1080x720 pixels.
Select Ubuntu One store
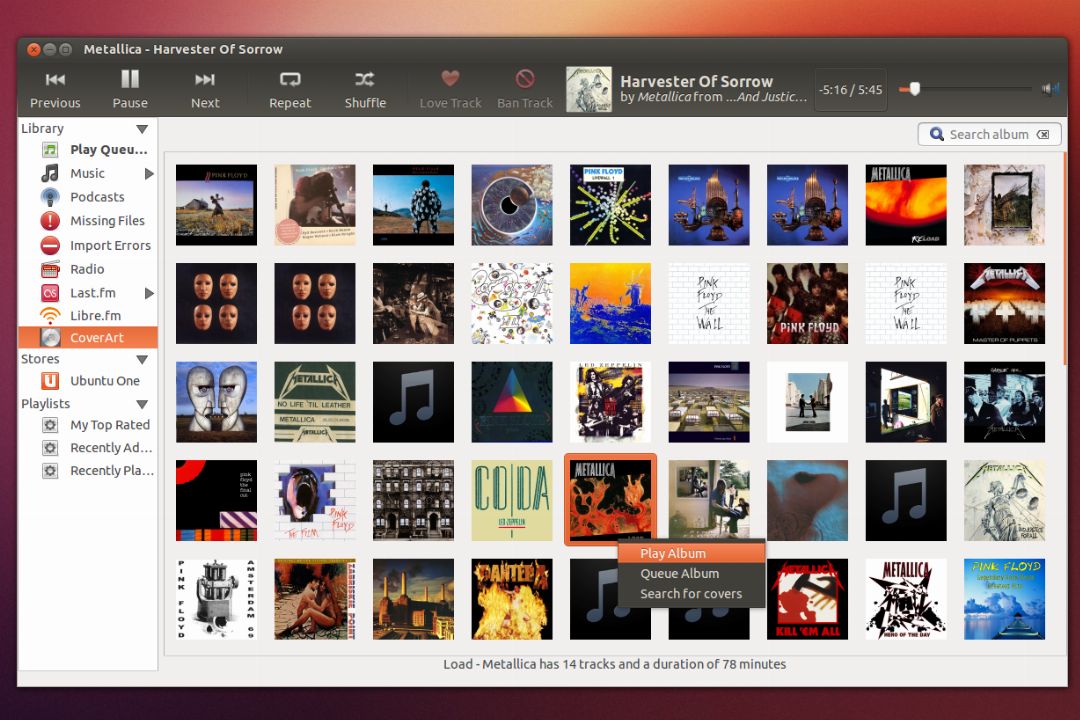tap(104, 381)
